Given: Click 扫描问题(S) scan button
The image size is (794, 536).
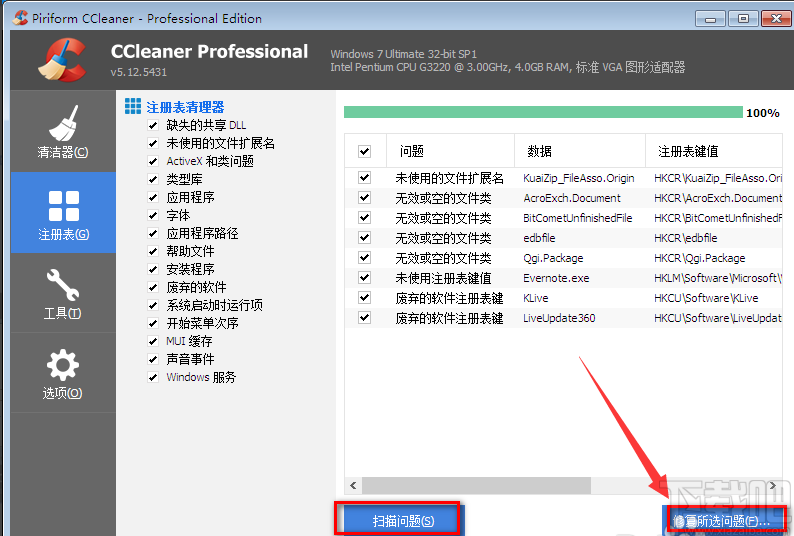Looking at the screenshot, I should pyautogui.click(x=403, y=520).
